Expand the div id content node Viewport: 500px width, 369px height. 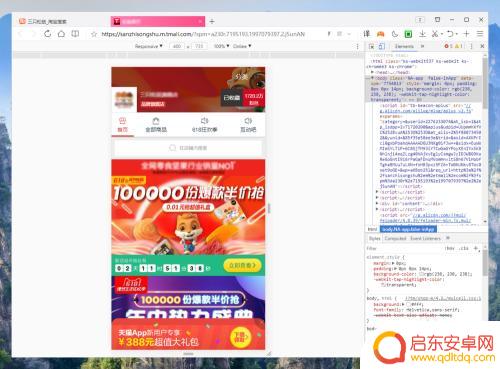click(377, 203)
